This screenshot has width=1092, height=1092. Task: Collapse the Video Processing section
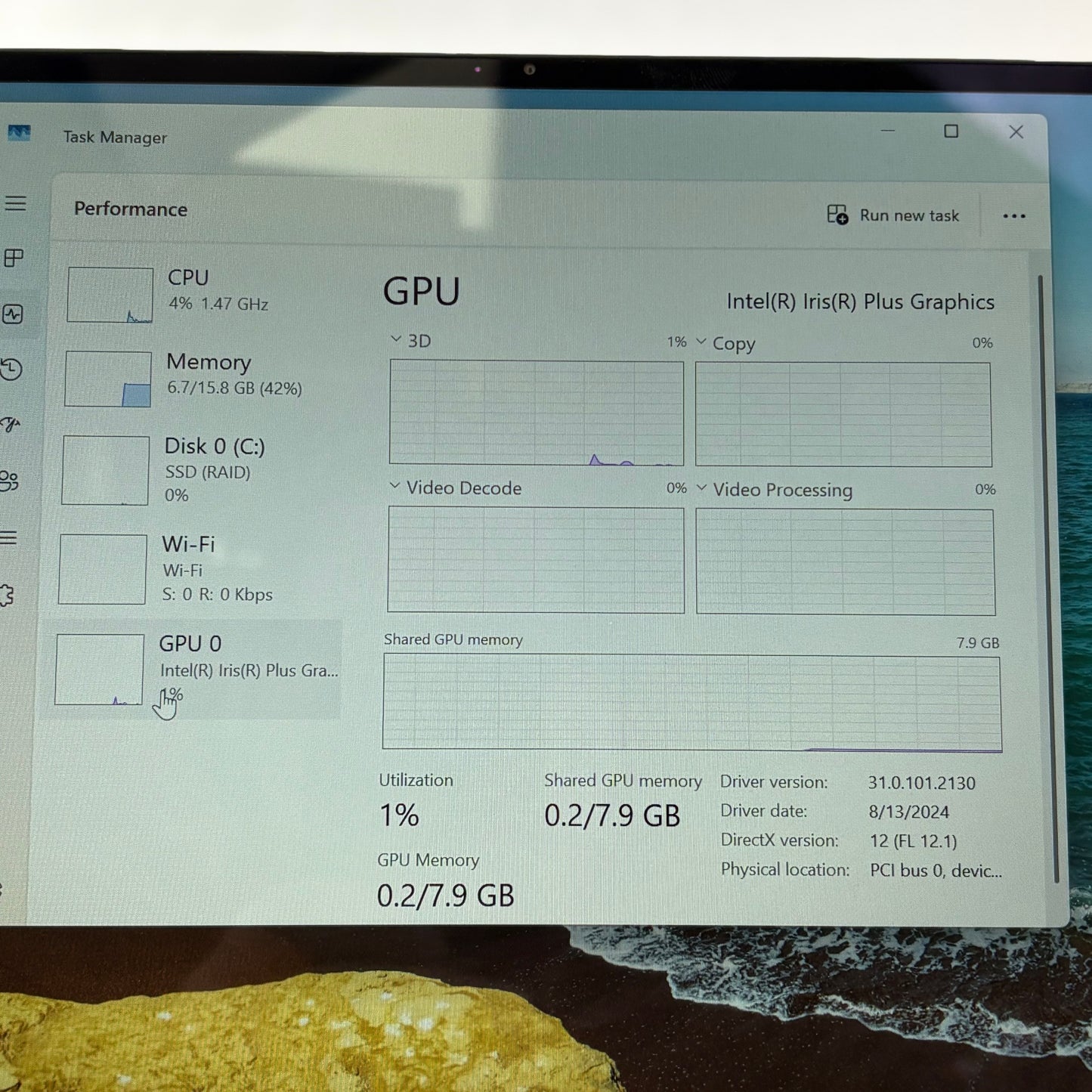click(x=699, y=489)
